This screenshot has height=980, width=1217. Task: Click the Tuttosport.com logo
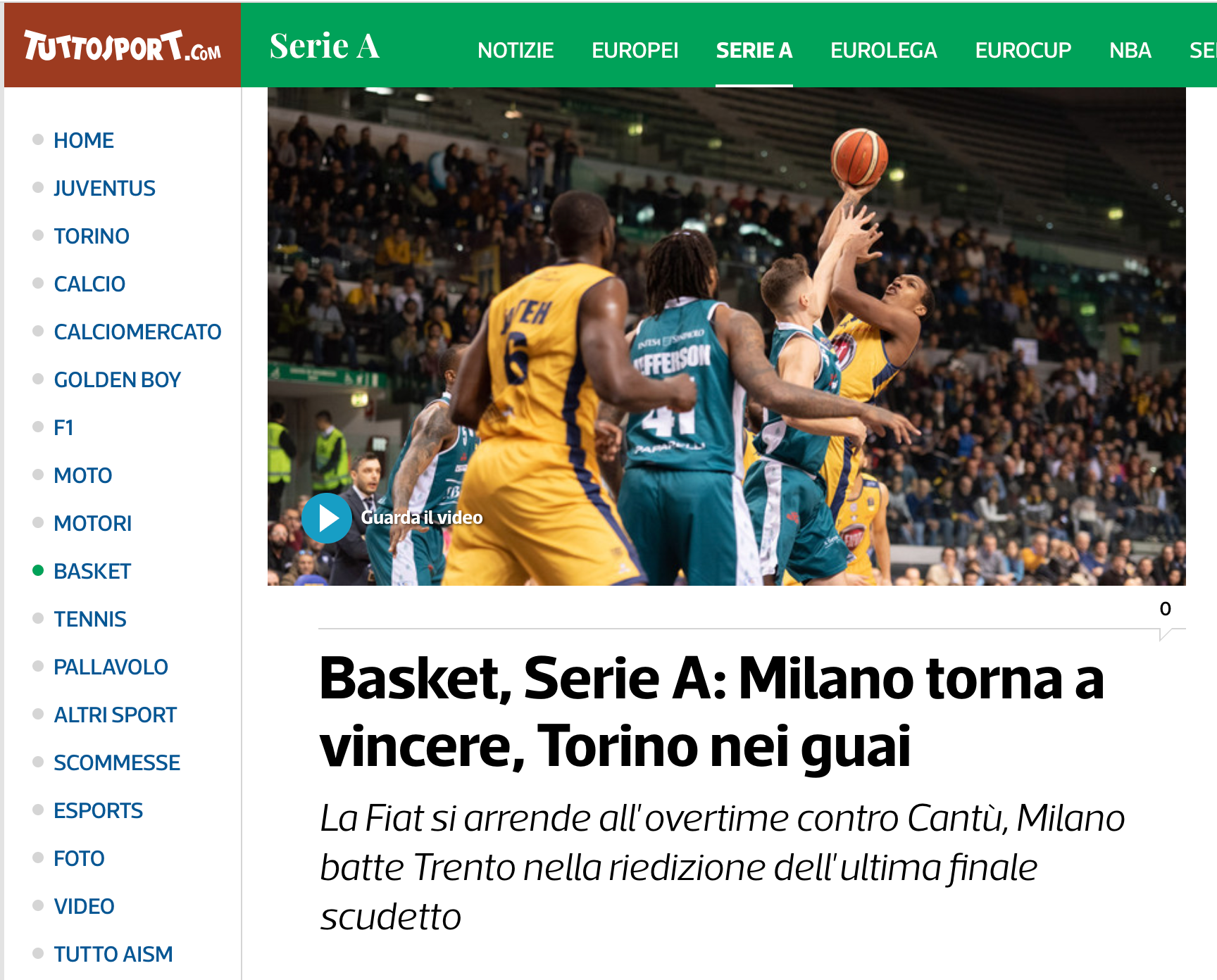123,46
